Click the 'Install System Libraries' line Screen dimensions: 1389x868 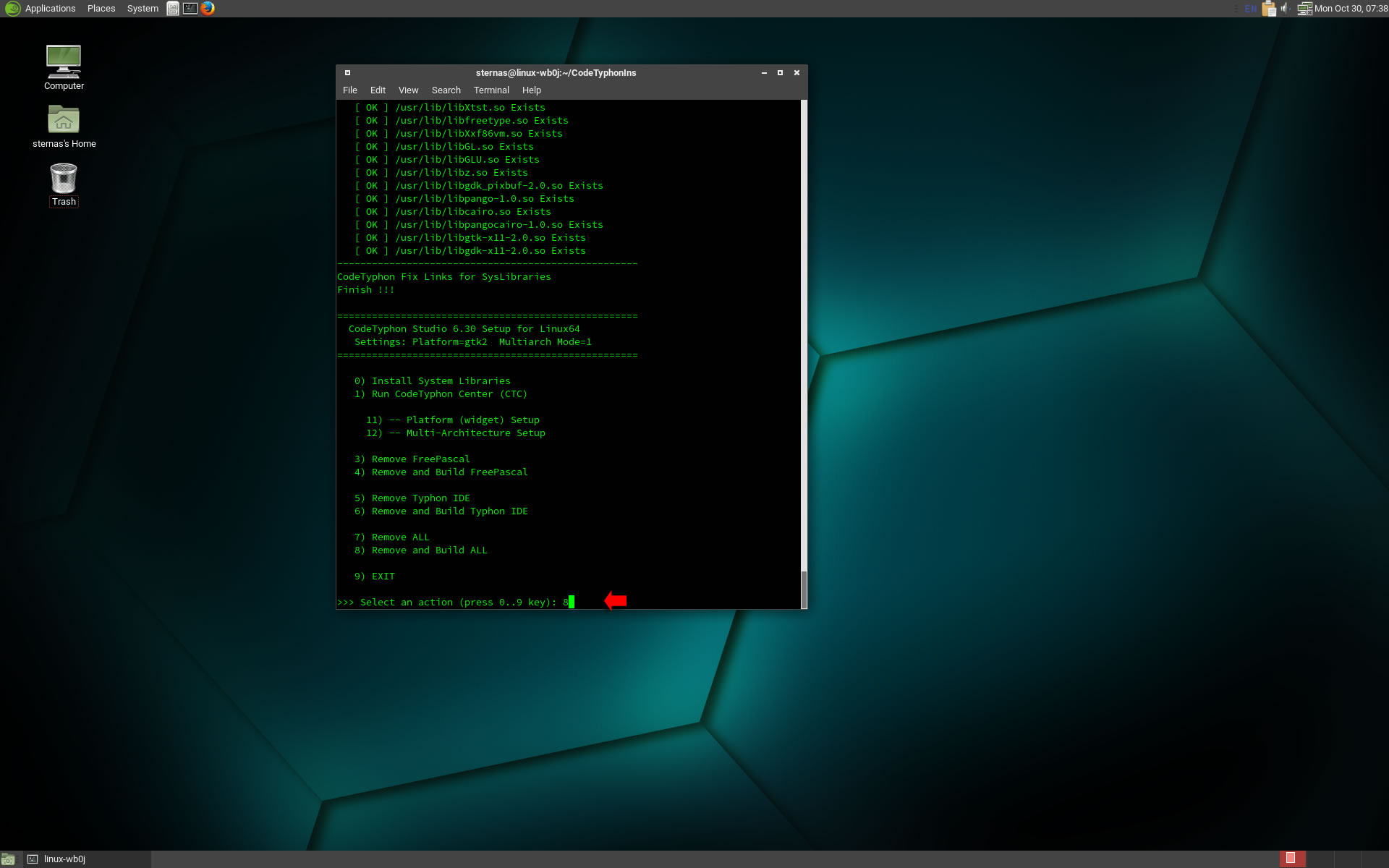[x=433, y=381]
